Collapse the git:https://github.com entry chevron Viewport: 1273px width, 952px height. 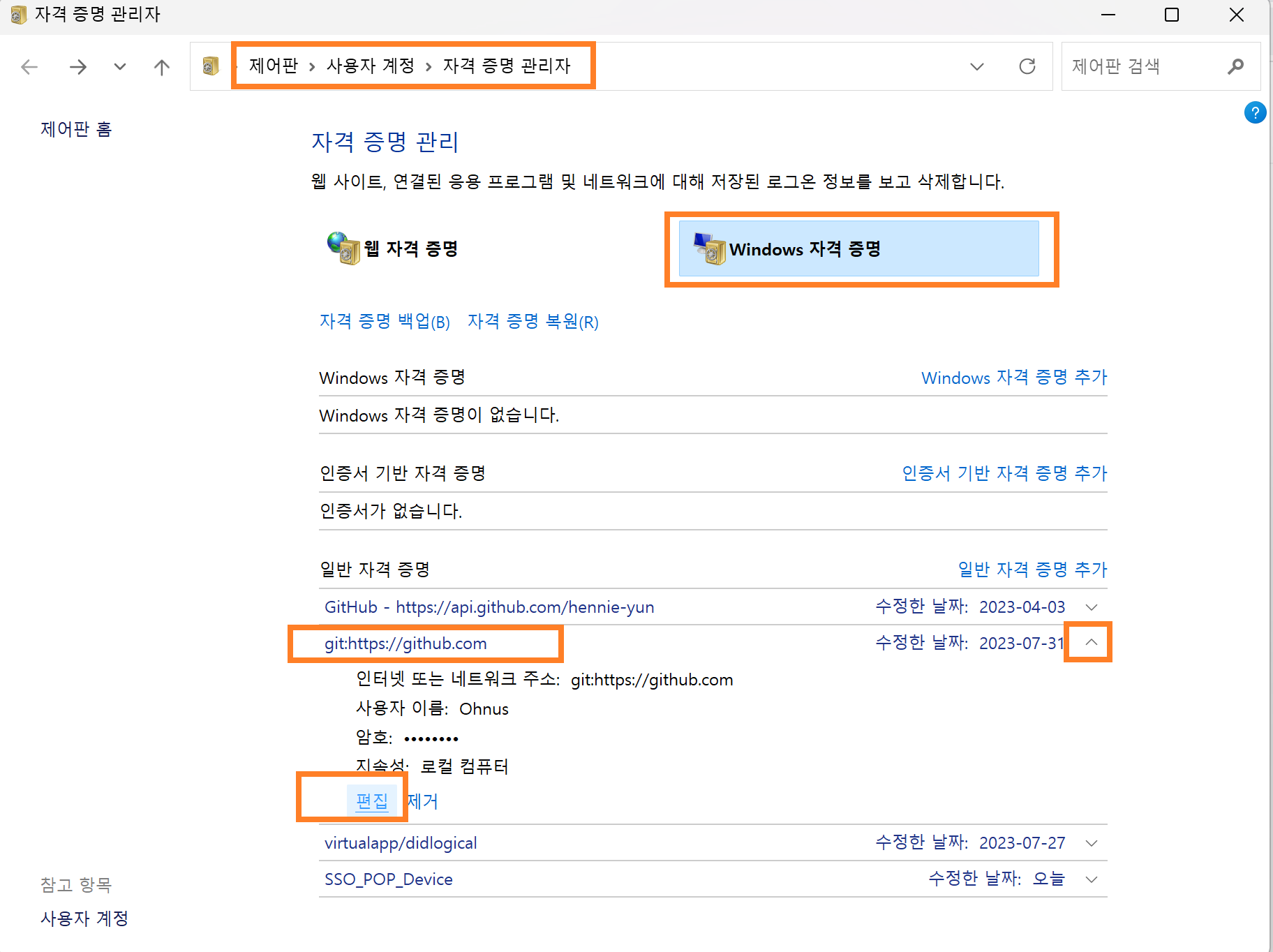coord(1092,642)
